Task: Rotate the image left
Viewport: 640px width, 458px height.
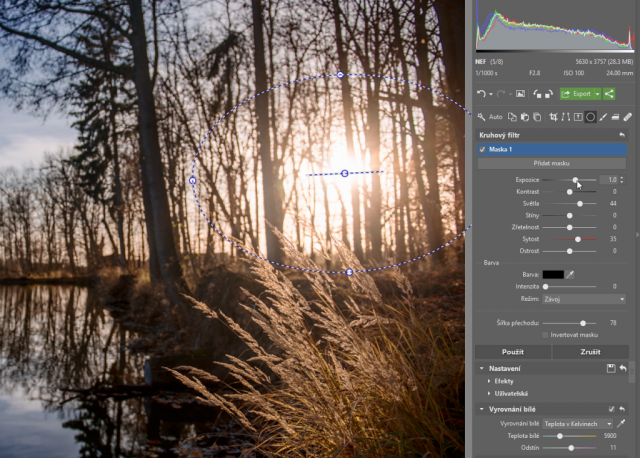Action: 537,94
